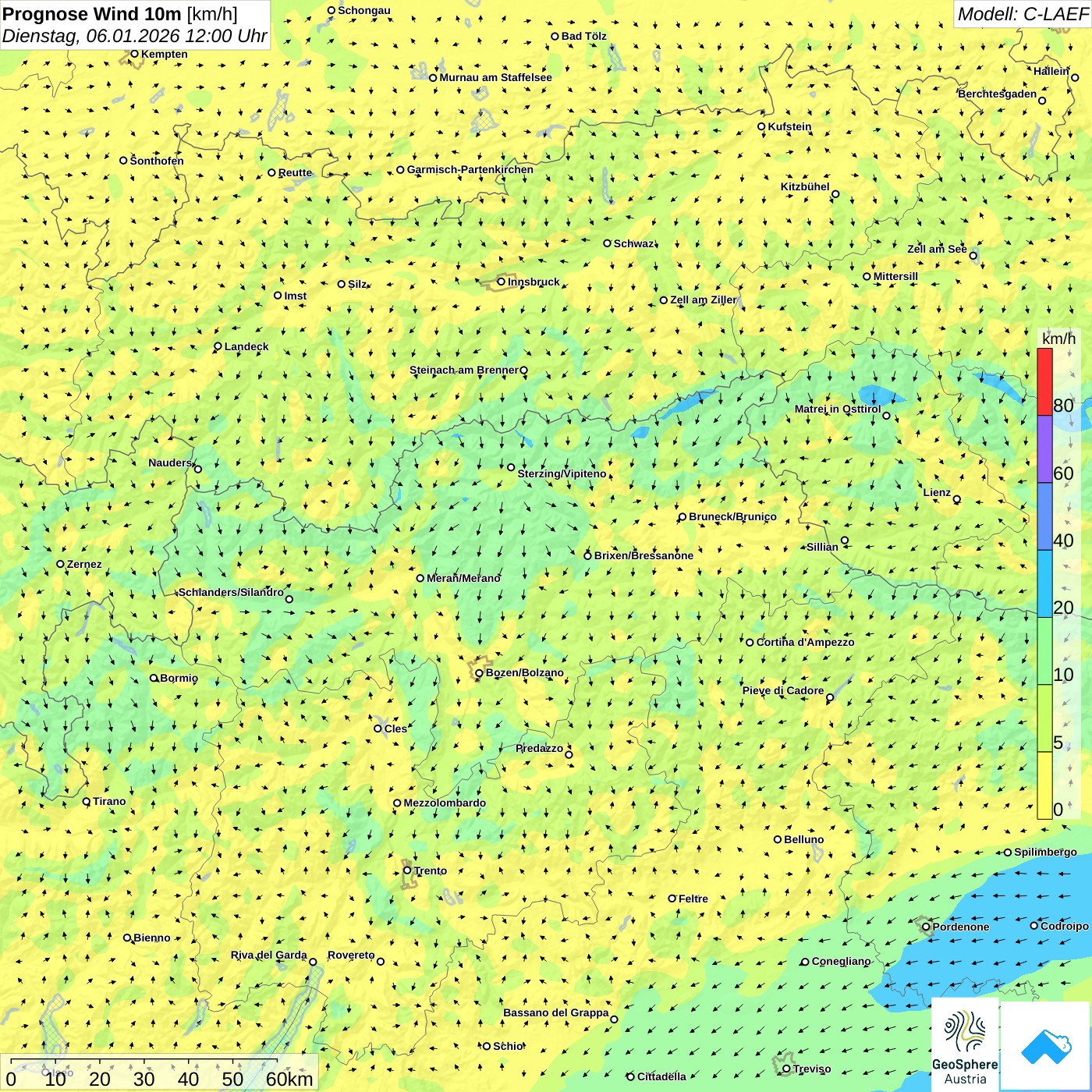
Task: Click the Riva del Garda marker
Action: 313,962
